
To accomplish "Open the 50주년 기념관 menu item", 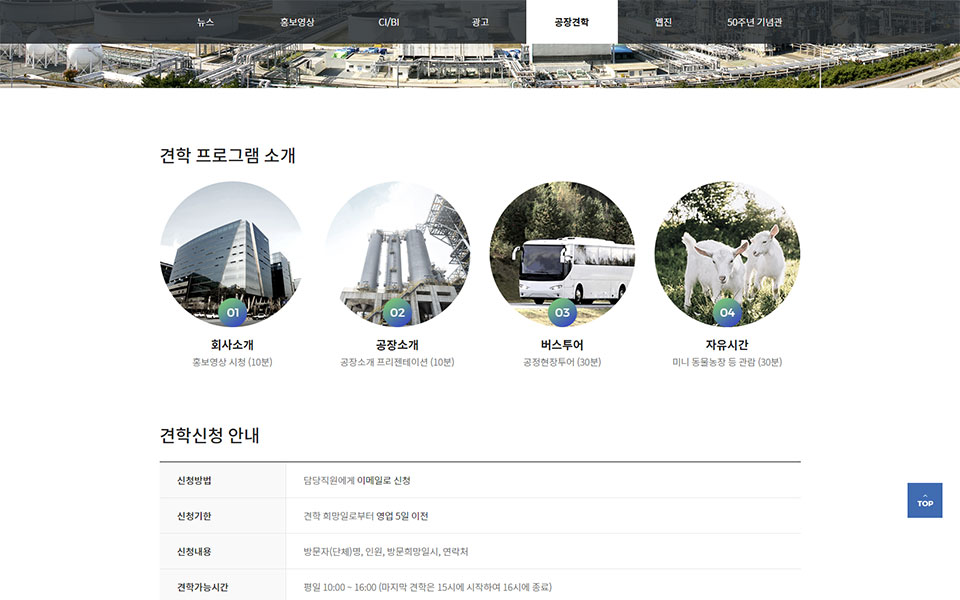I will [x=755, y=21].
